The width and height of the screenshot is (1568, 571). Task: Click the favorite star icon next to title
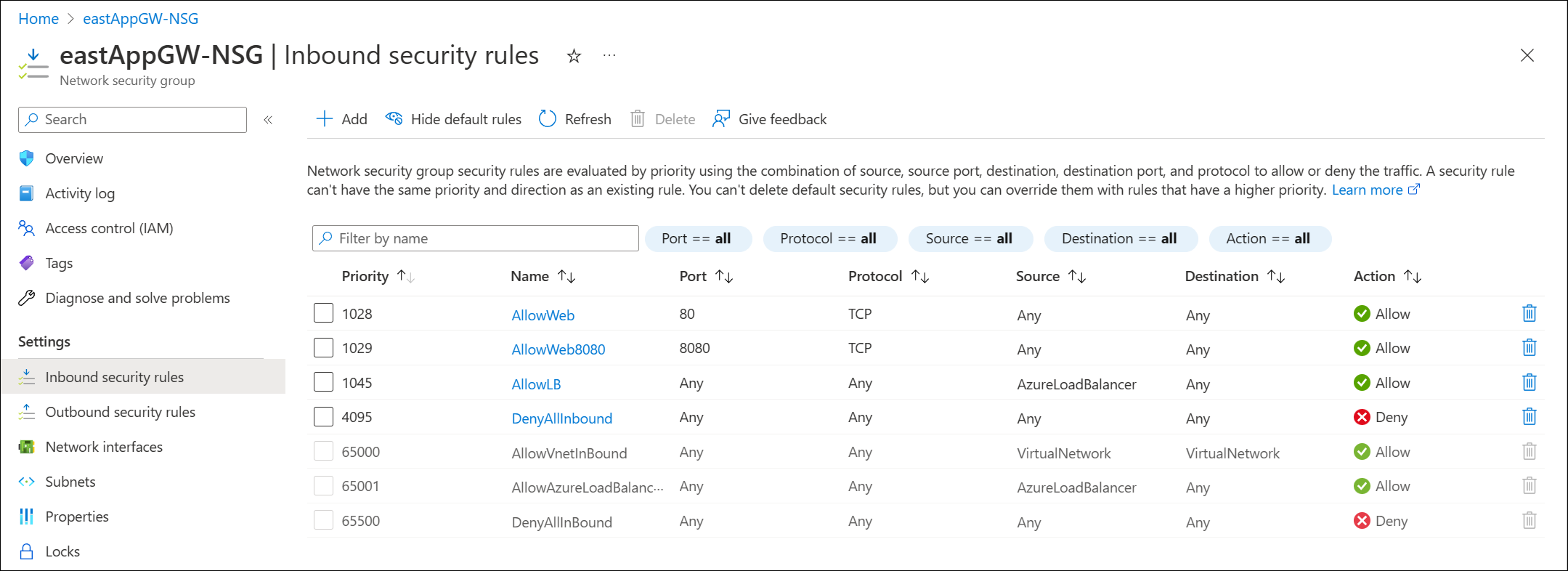(574, 56)
